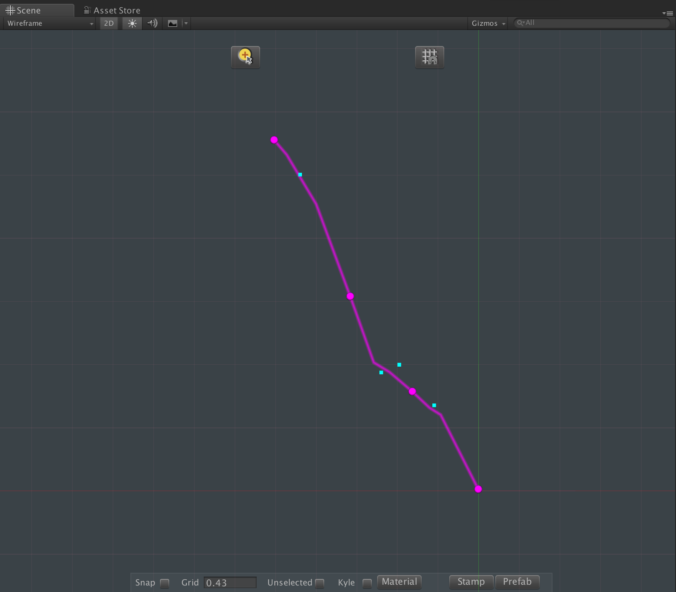Select the topmost magenta path point

coord(274,140)
